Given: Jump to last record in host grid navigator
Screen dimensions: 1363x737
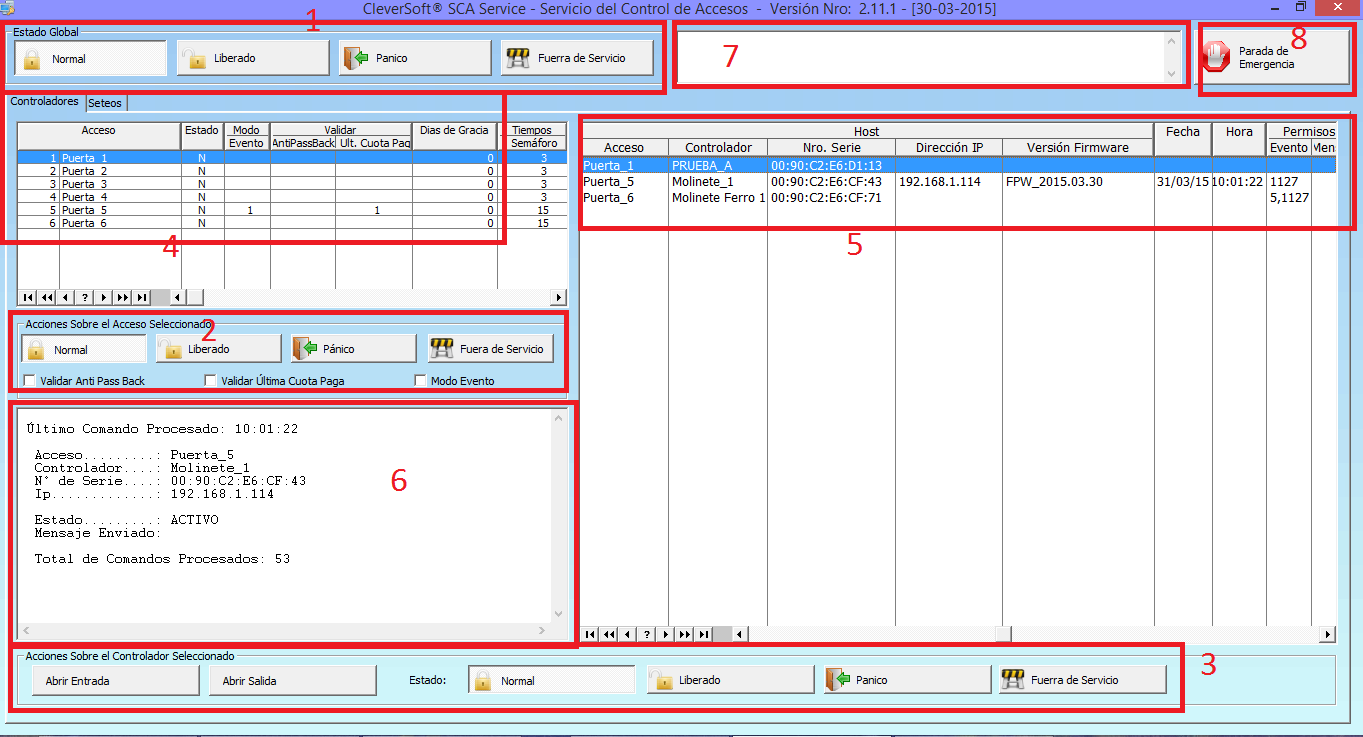Looking at the screenshot, I should [x=705, y=634].
